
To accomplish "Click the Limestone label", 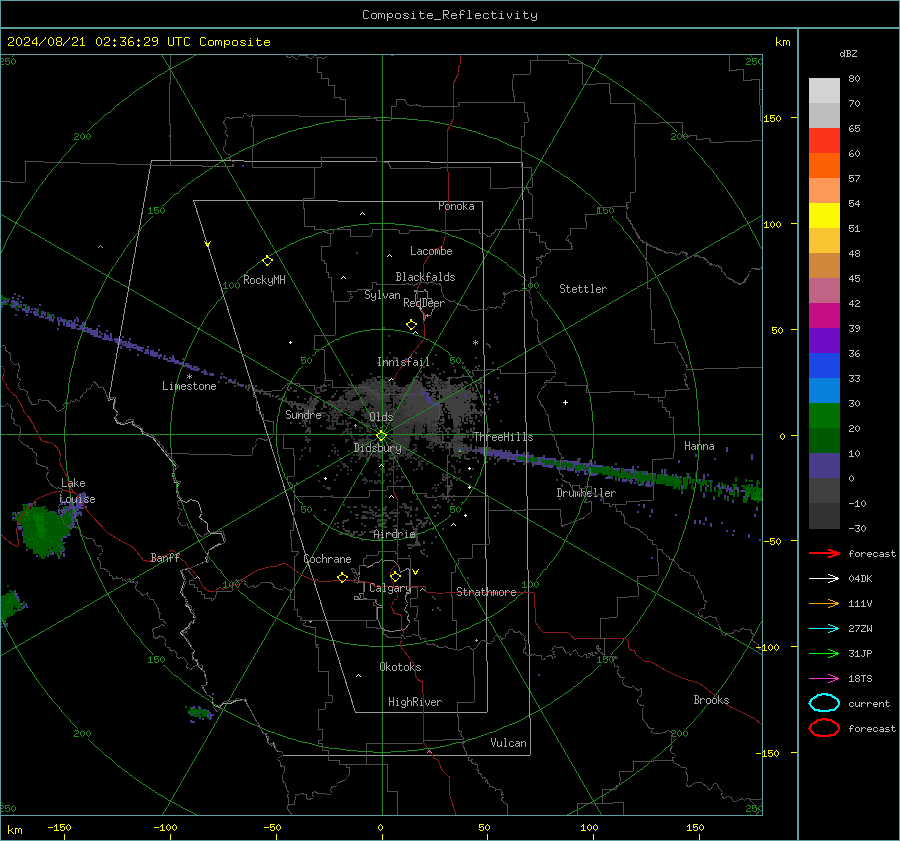I will pos(189,386).
